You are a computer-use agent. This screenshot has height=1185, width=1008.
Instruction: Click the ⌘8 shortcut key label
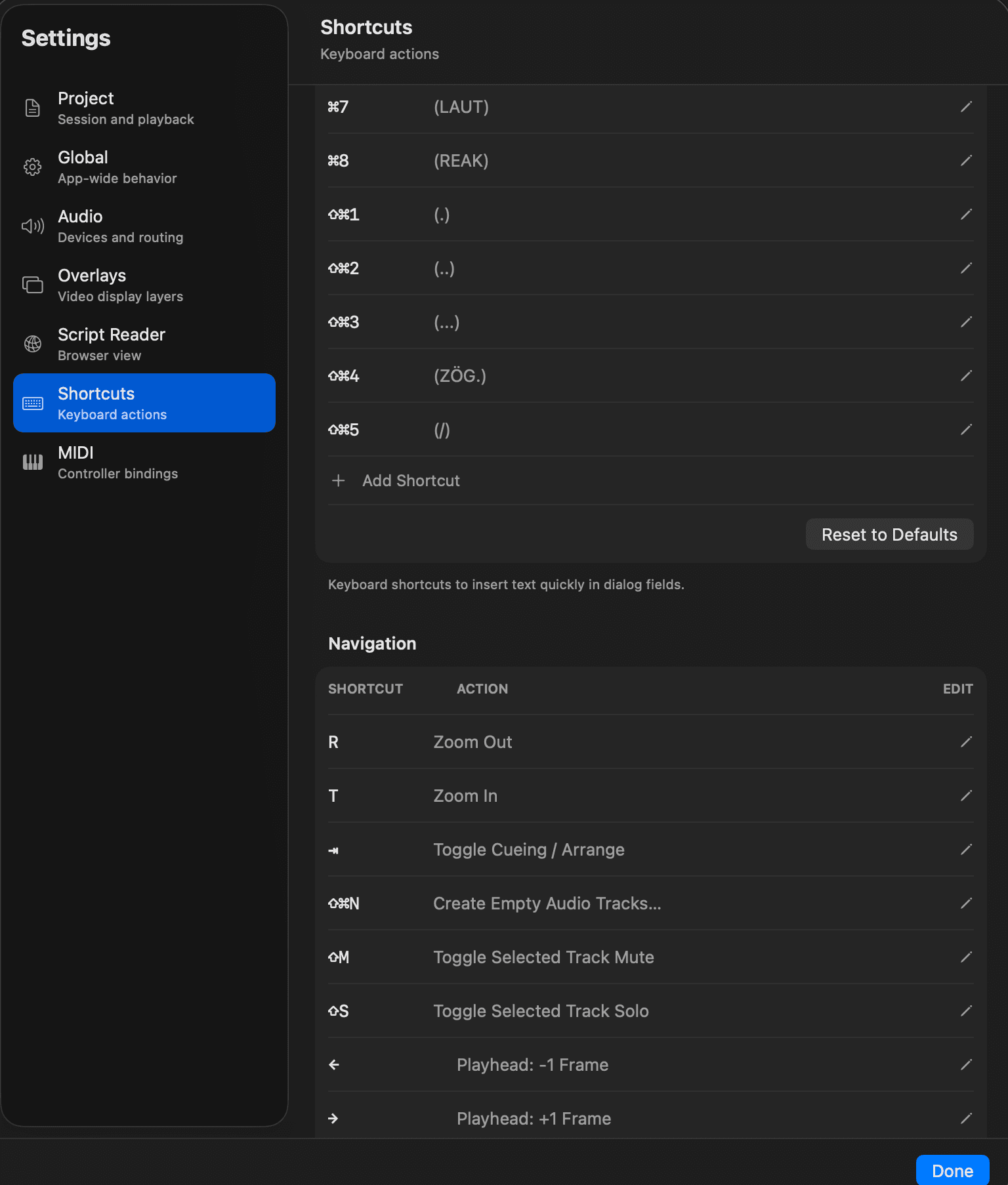point(338,161)
